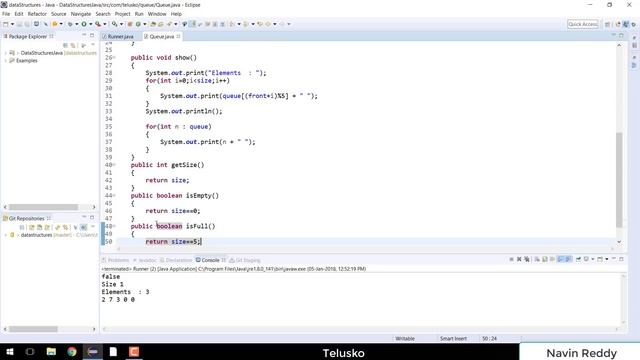Click 'Writable' in the status bar
640x360 pixels.
coord(404,338)
